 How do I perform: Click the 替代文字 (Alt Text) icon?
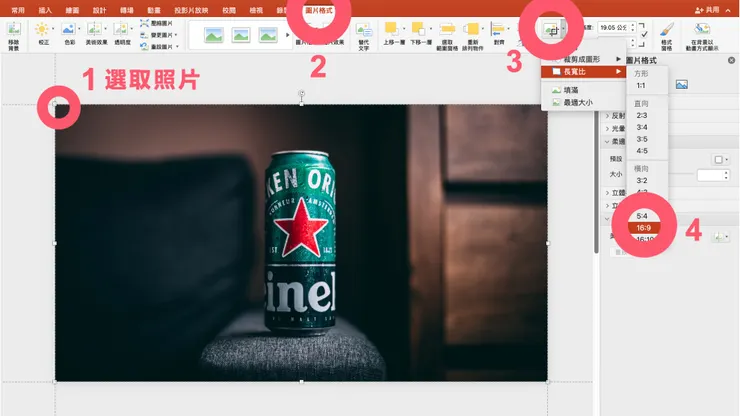pyautogui.click(x=363, y=31)
